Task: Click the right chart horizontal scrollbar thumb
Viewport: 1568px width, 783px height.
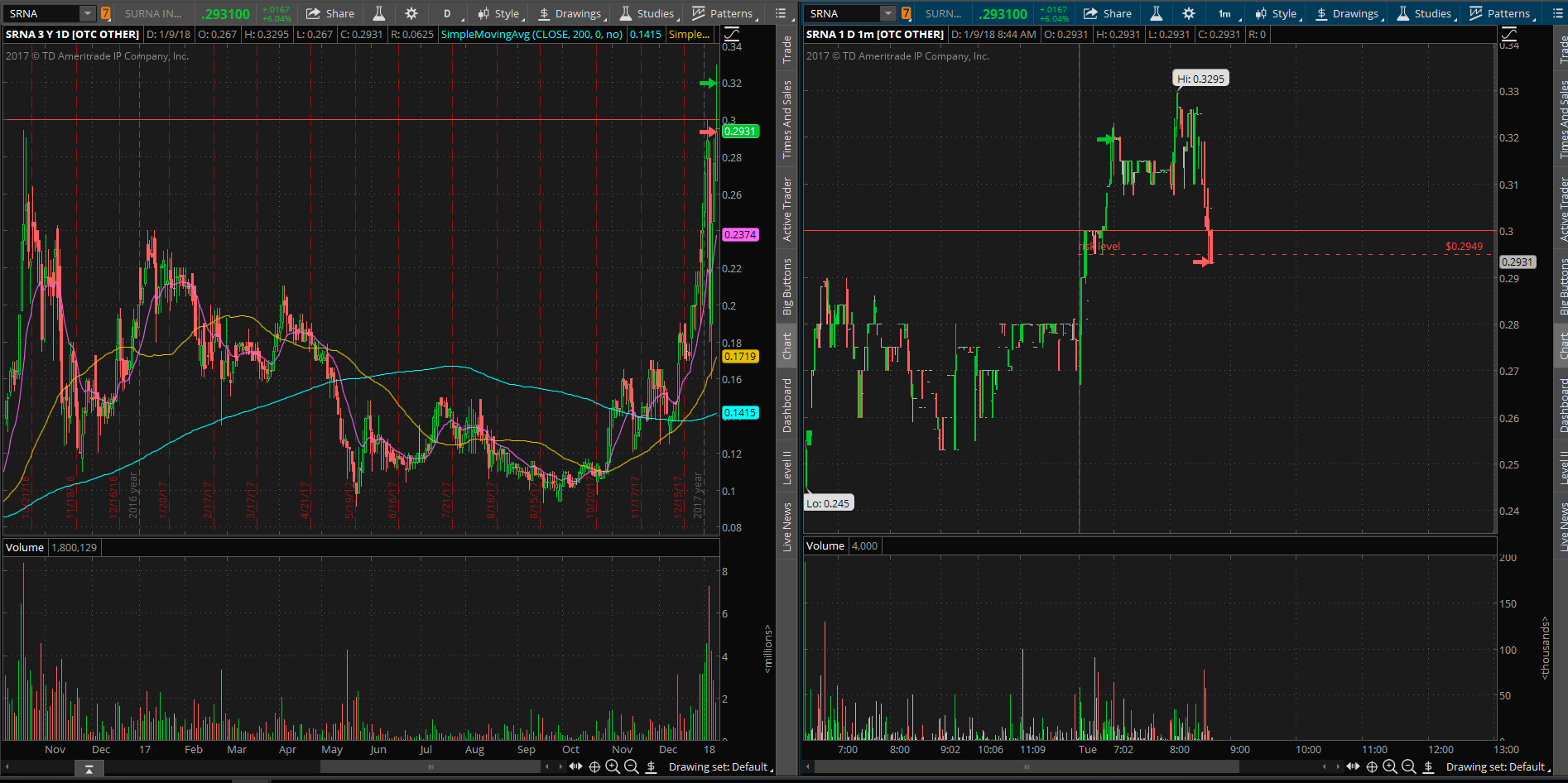Action: pos(1027,767)
